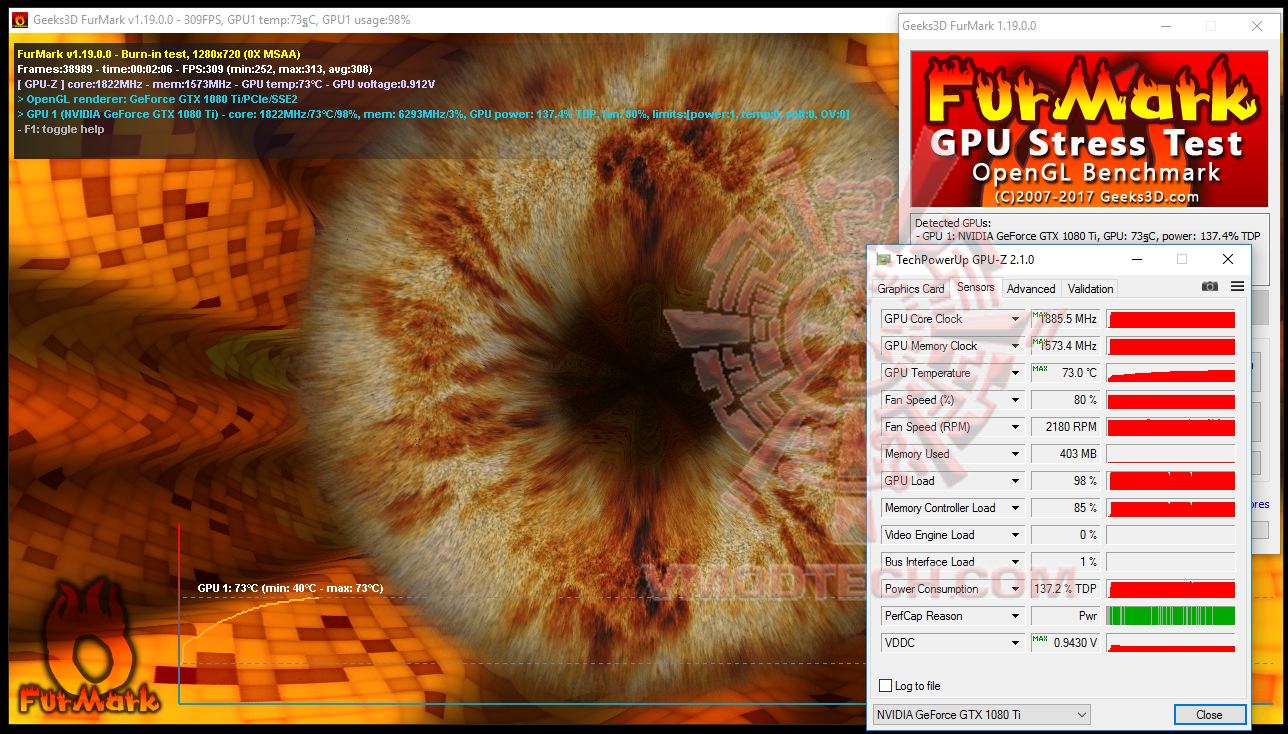Click the GPU-Z camera screenshot icon
The image size is (1288, 734).
1210,287
